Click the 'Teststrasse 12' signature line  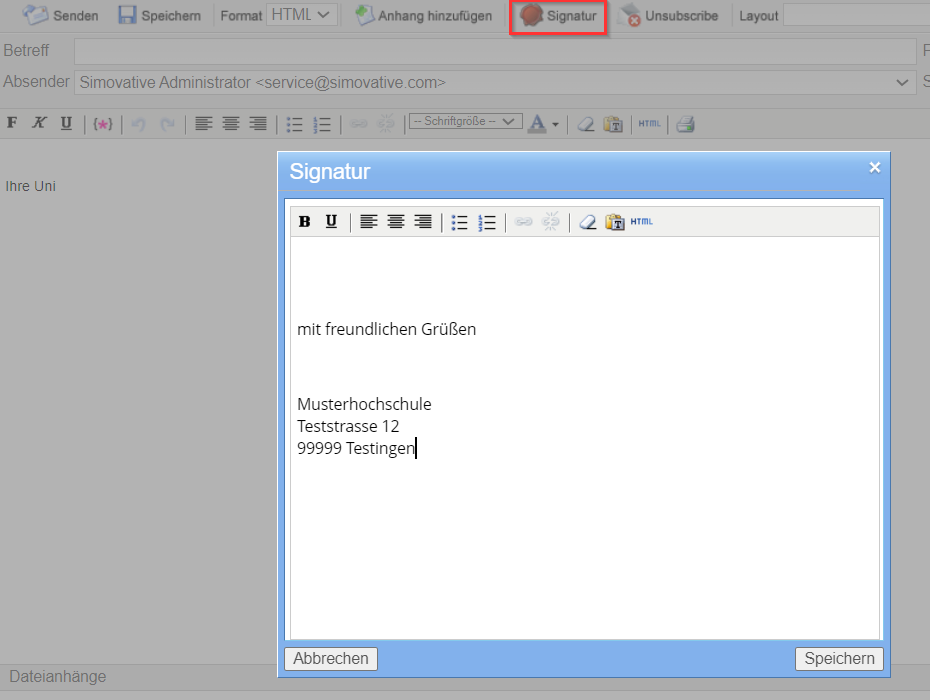point(348,426)
